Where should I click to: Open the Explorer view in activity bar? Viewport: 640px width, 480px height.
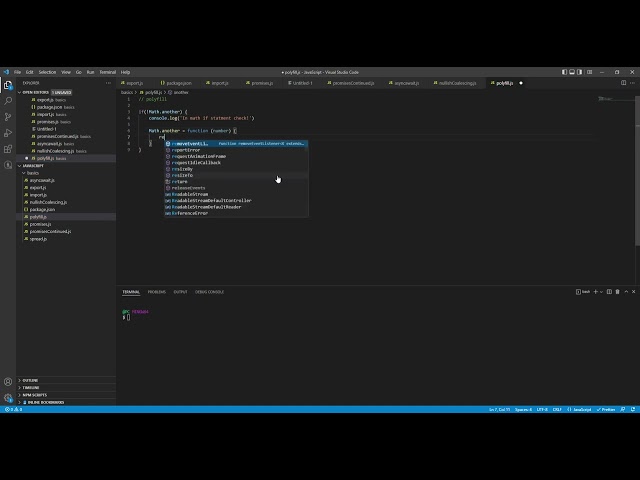[8, 85]
